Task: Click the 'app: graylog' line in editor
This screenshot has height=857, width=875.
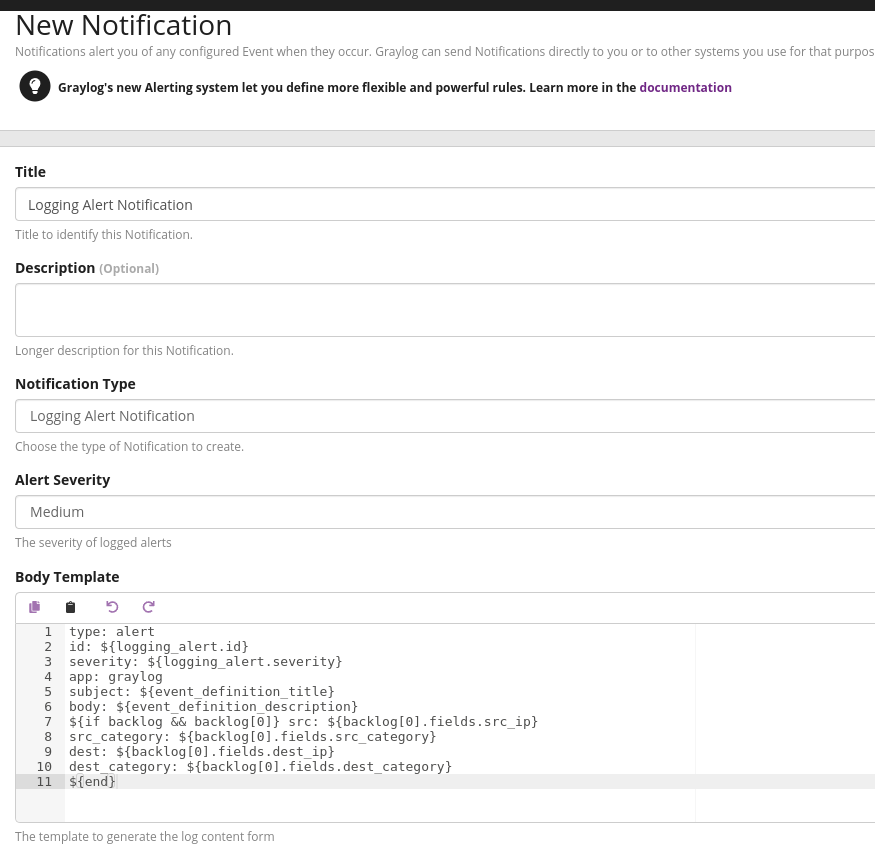Action: pos(115,677)
